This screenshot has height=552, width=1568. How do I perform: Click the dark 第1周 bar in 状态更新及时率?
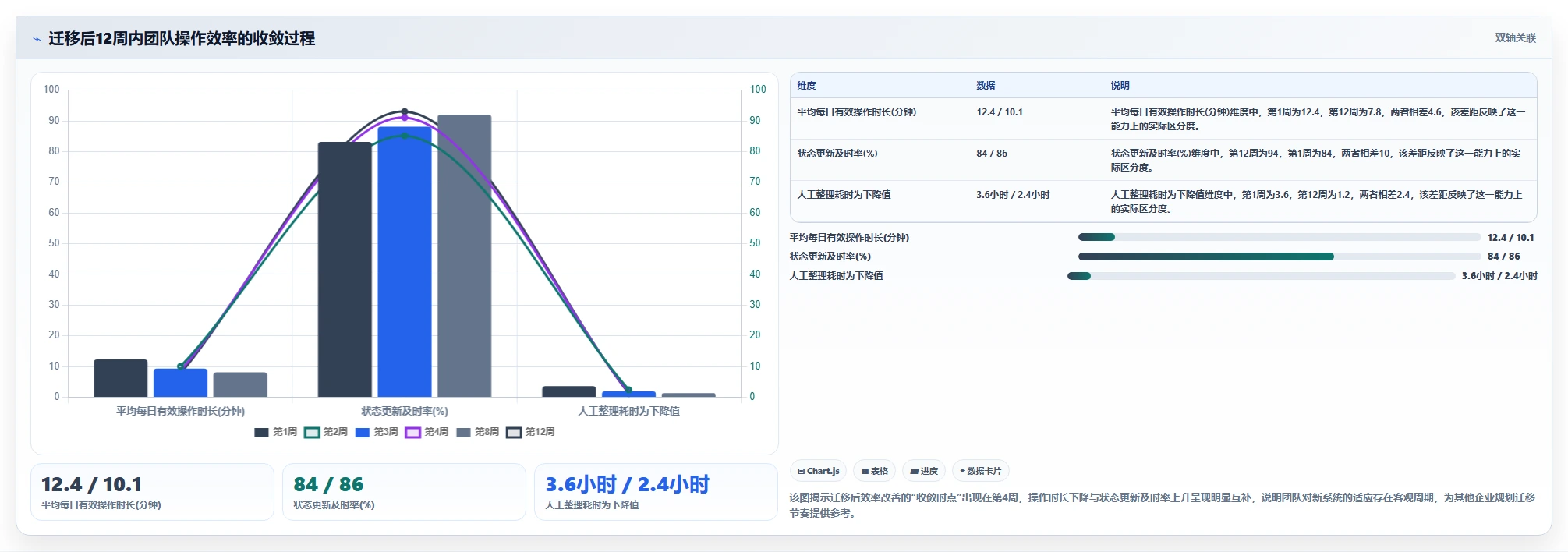tap(345, 270)
